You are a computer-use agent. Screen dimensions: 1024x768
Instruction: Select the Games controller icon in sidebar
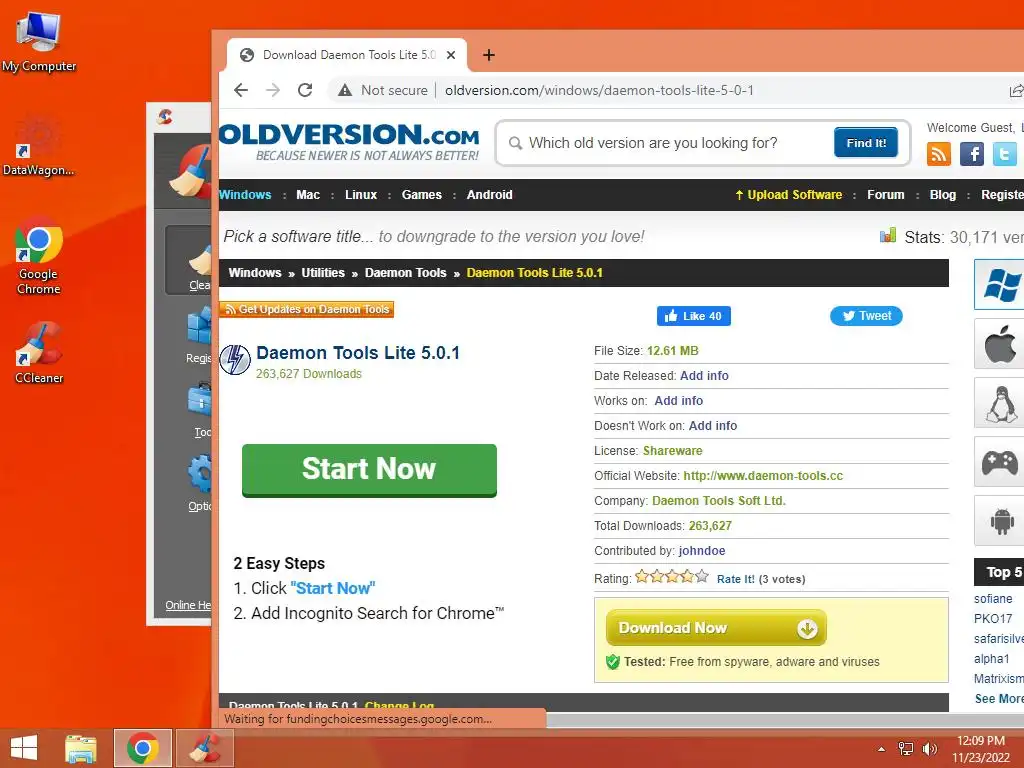1000,462
